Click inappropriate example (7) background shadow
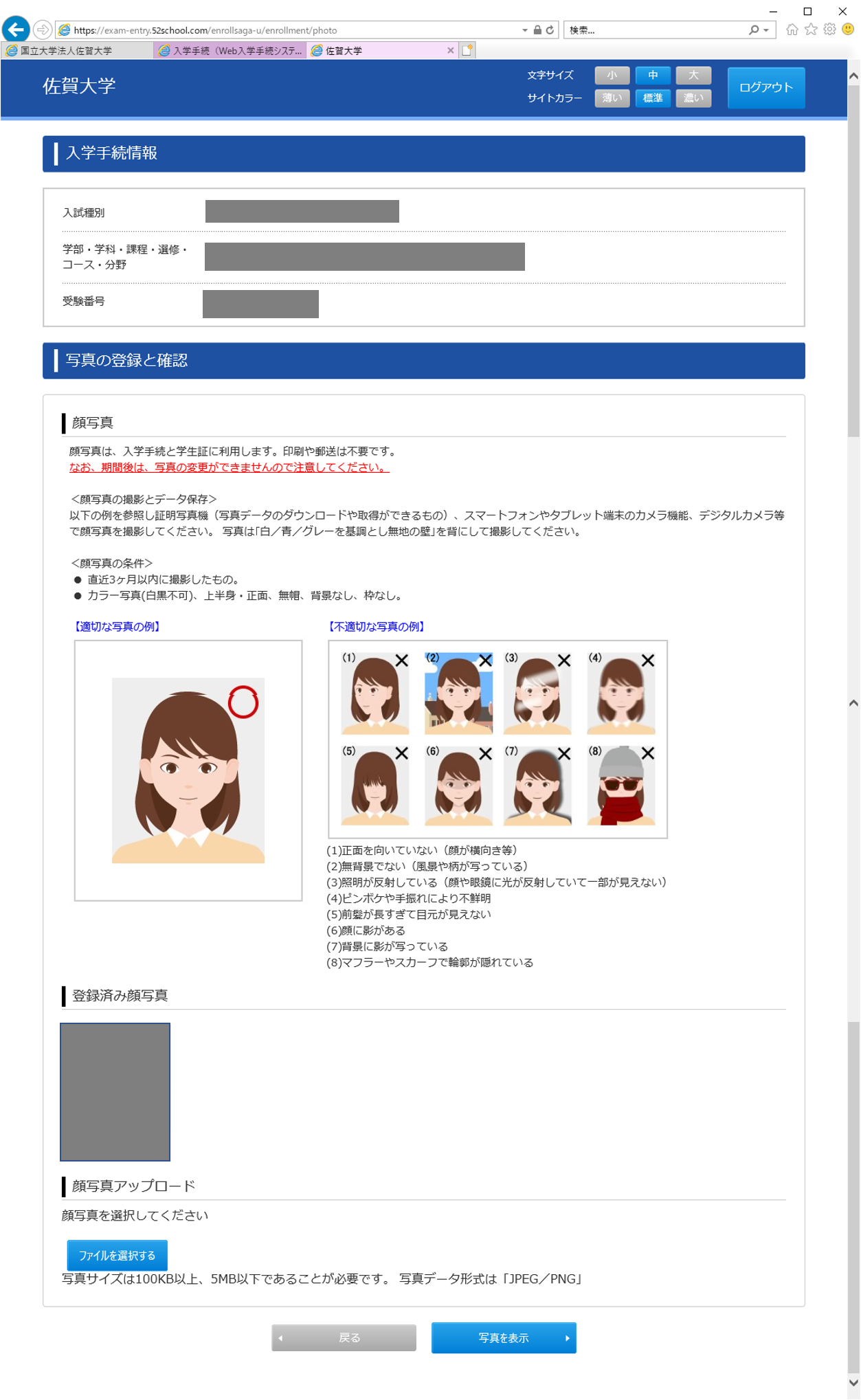This screenshot has width=861, height=1400. pos(537,785)
